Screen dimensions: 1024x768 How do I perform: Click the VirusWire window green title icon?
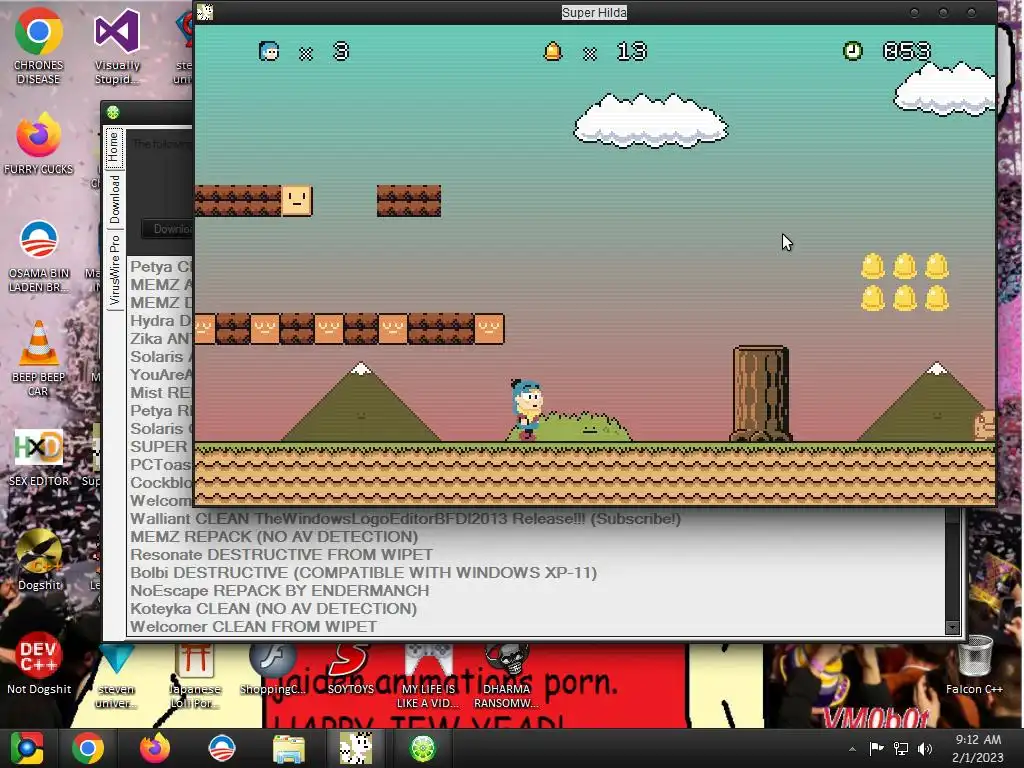pos(113,112)
